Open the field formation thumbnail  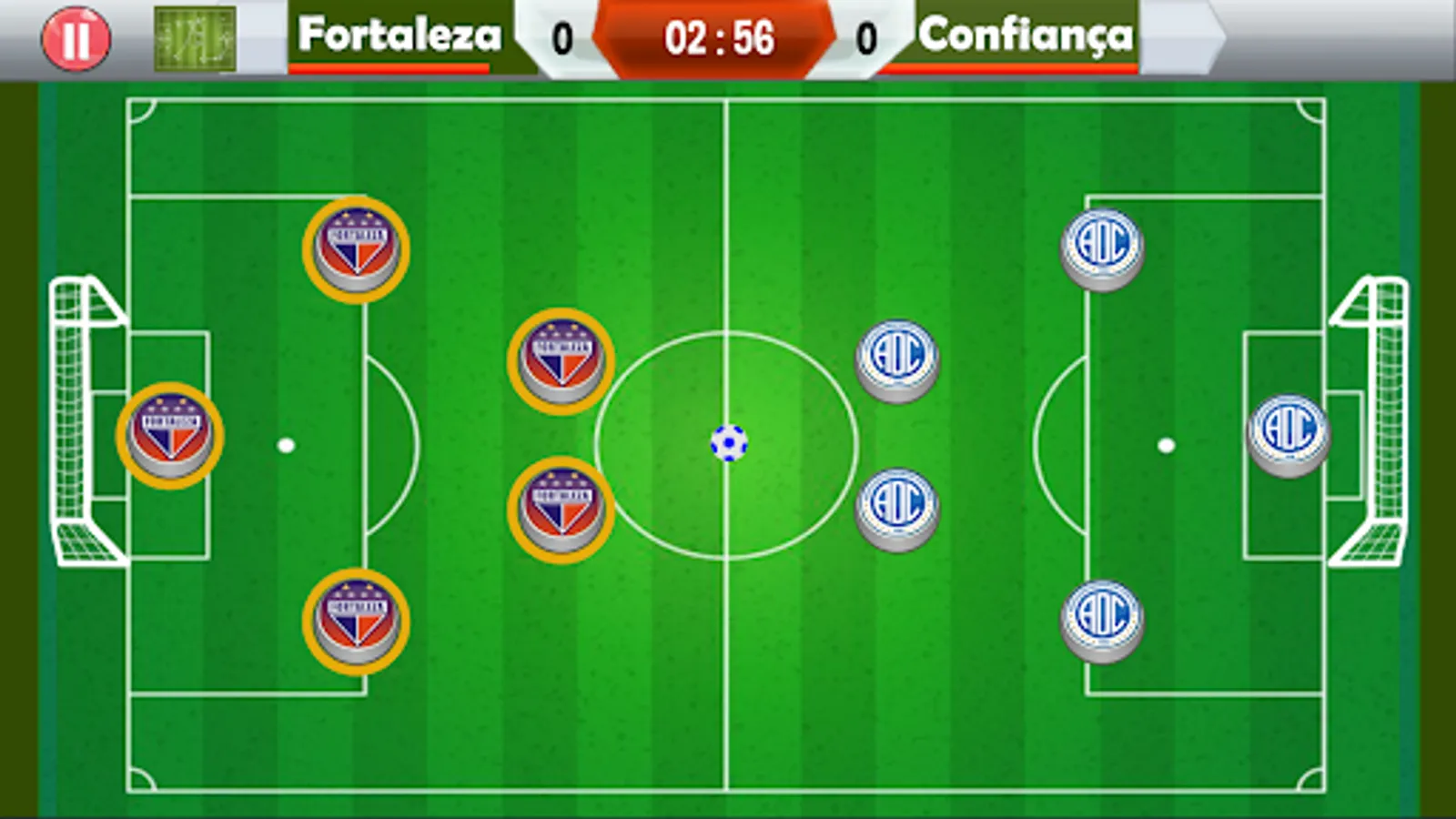pos(195,39)
